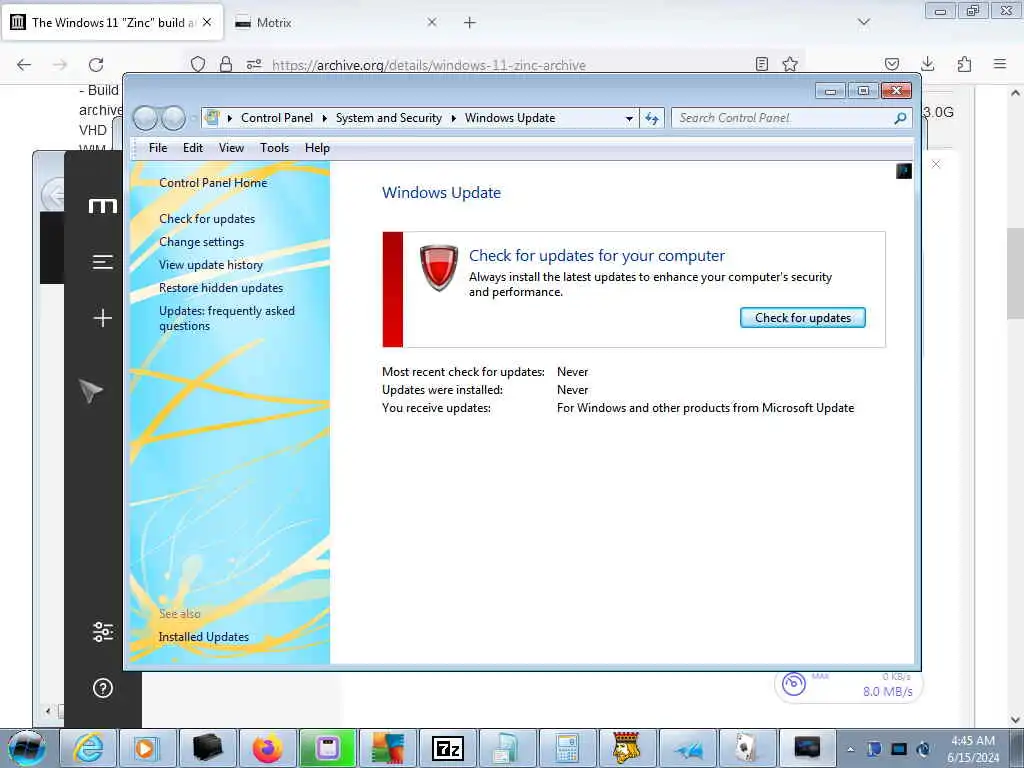Expand the System and Security breadcrumb arrow
The image size is (1024, 768).
pyautogui.click(x=453, y=118)
